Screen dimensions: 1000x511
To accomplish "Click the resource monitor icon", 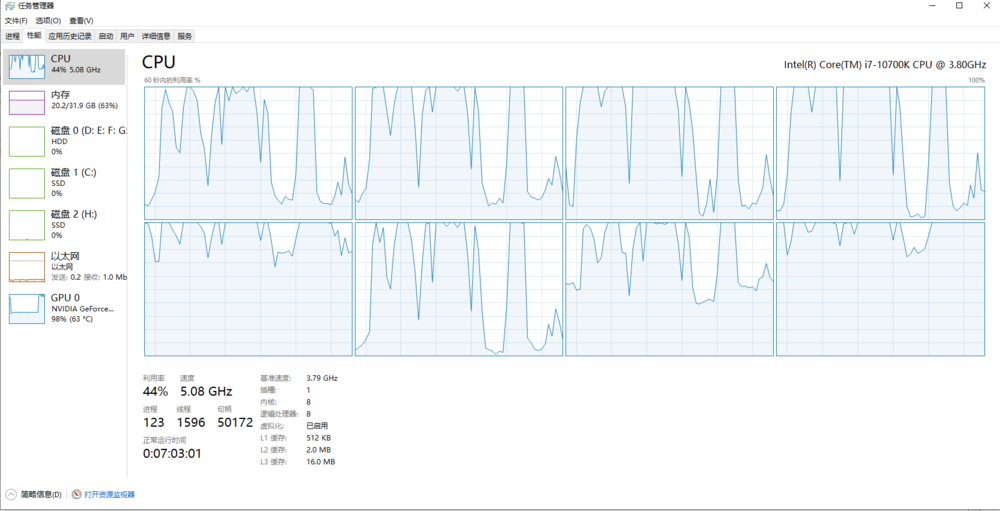I will [x=77, y=494].
